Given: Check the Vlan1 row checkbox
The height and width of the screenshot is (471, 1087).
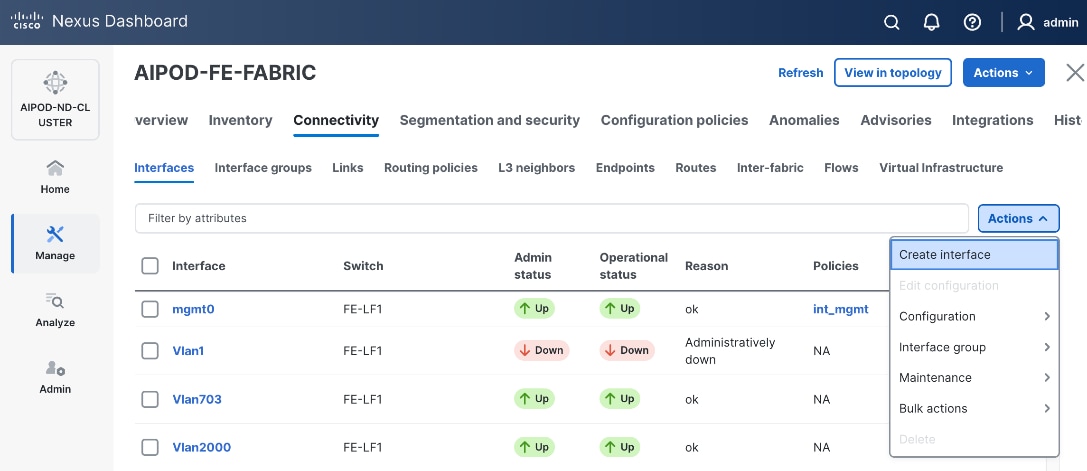Looking at the screenshot, I should click(x=150, y=351).
